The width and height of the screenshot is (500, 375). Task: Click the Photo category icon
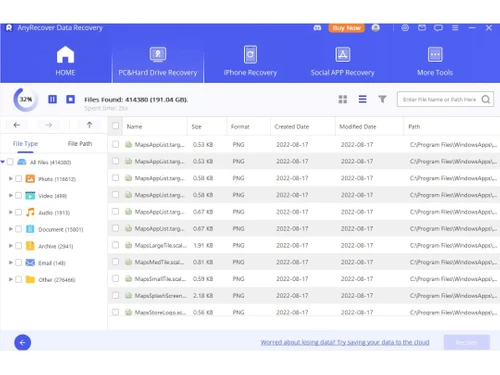click(x=30, y=179)
